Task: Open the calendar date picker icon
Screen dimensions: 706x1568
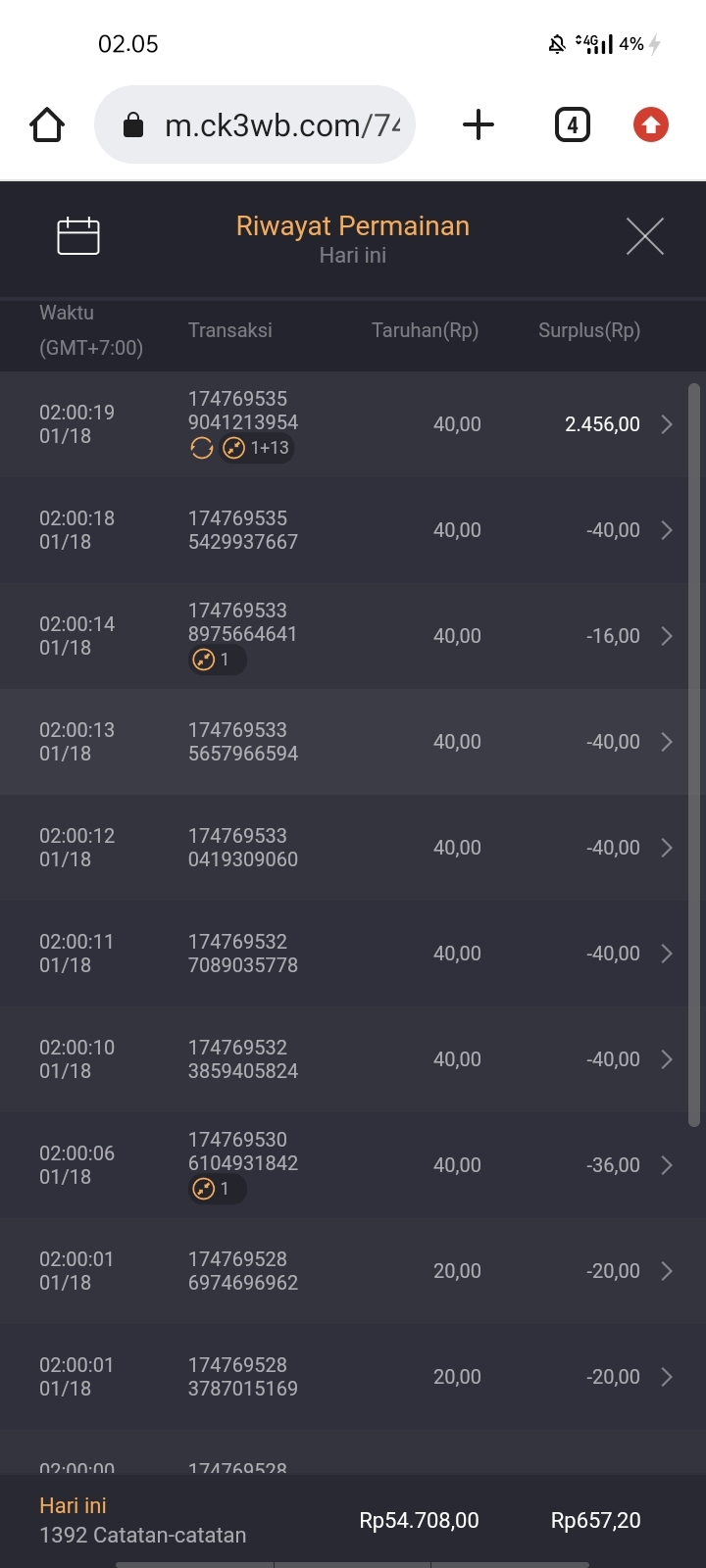Action: coord(78,236)
